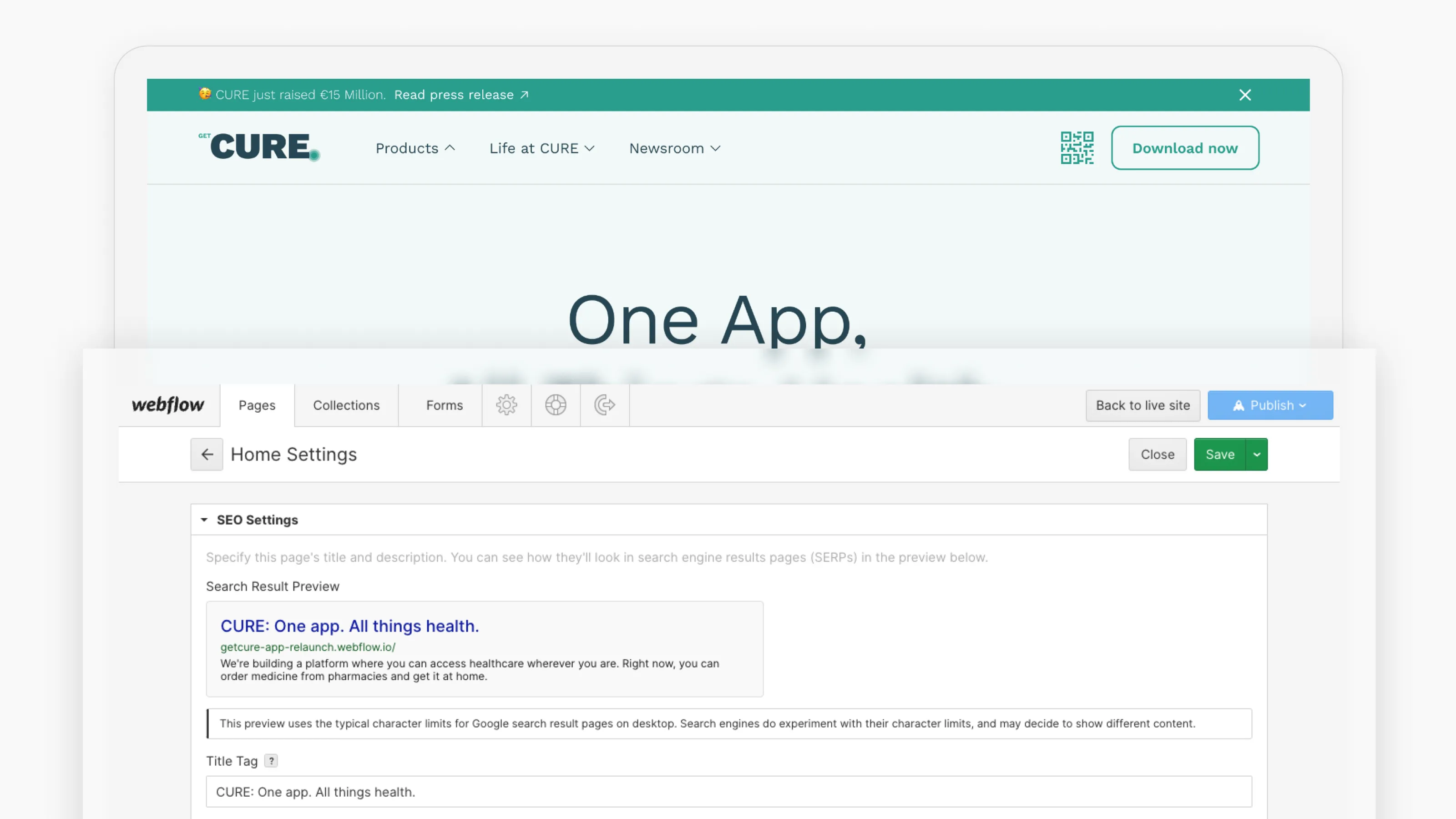Click the Title Tag help question mark
Viewport: 1456px width, 819px height.
pyautogui.click(x=271, y=761)
